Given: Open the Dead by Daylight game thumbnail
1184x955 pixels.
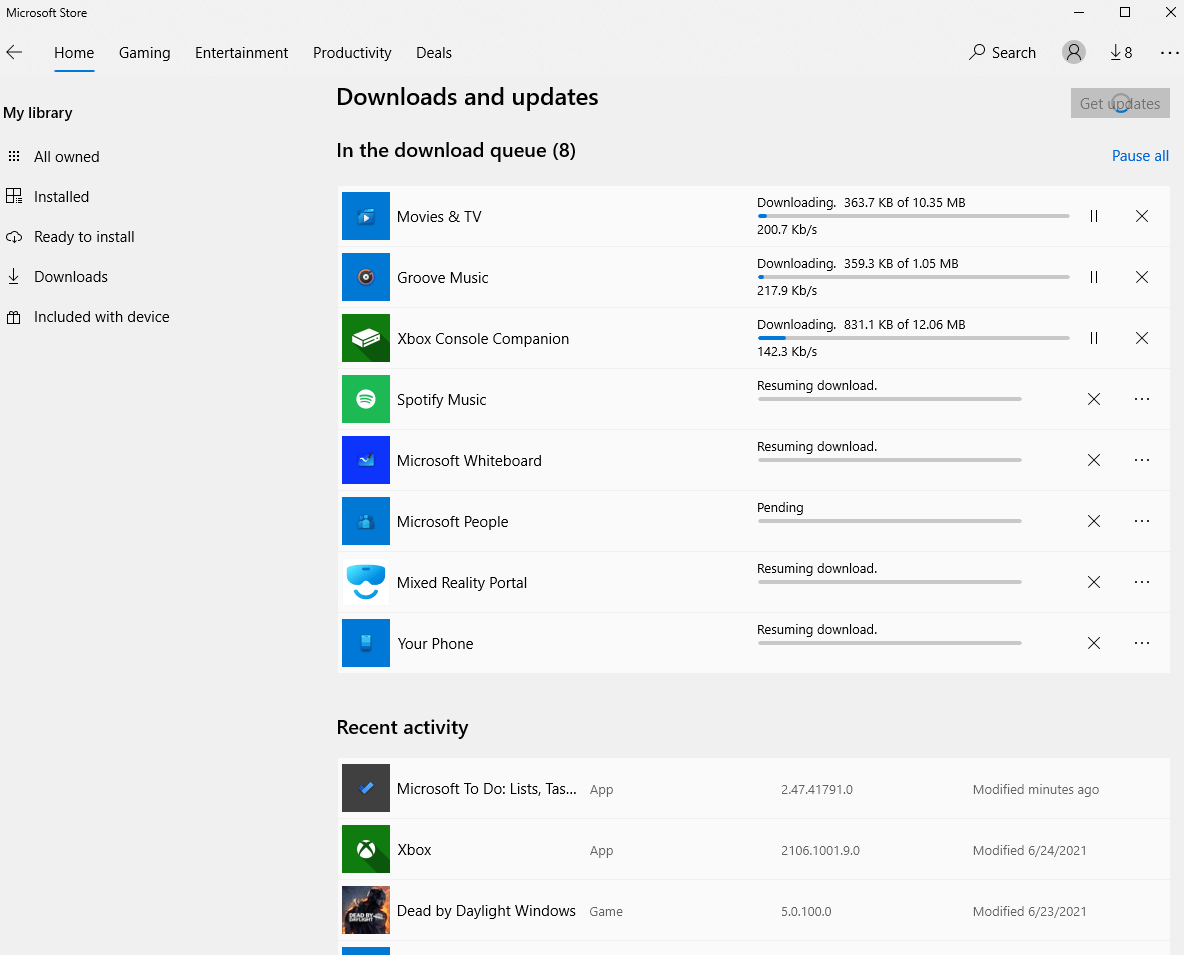Looking at the screenshot, I should [365, 910].
